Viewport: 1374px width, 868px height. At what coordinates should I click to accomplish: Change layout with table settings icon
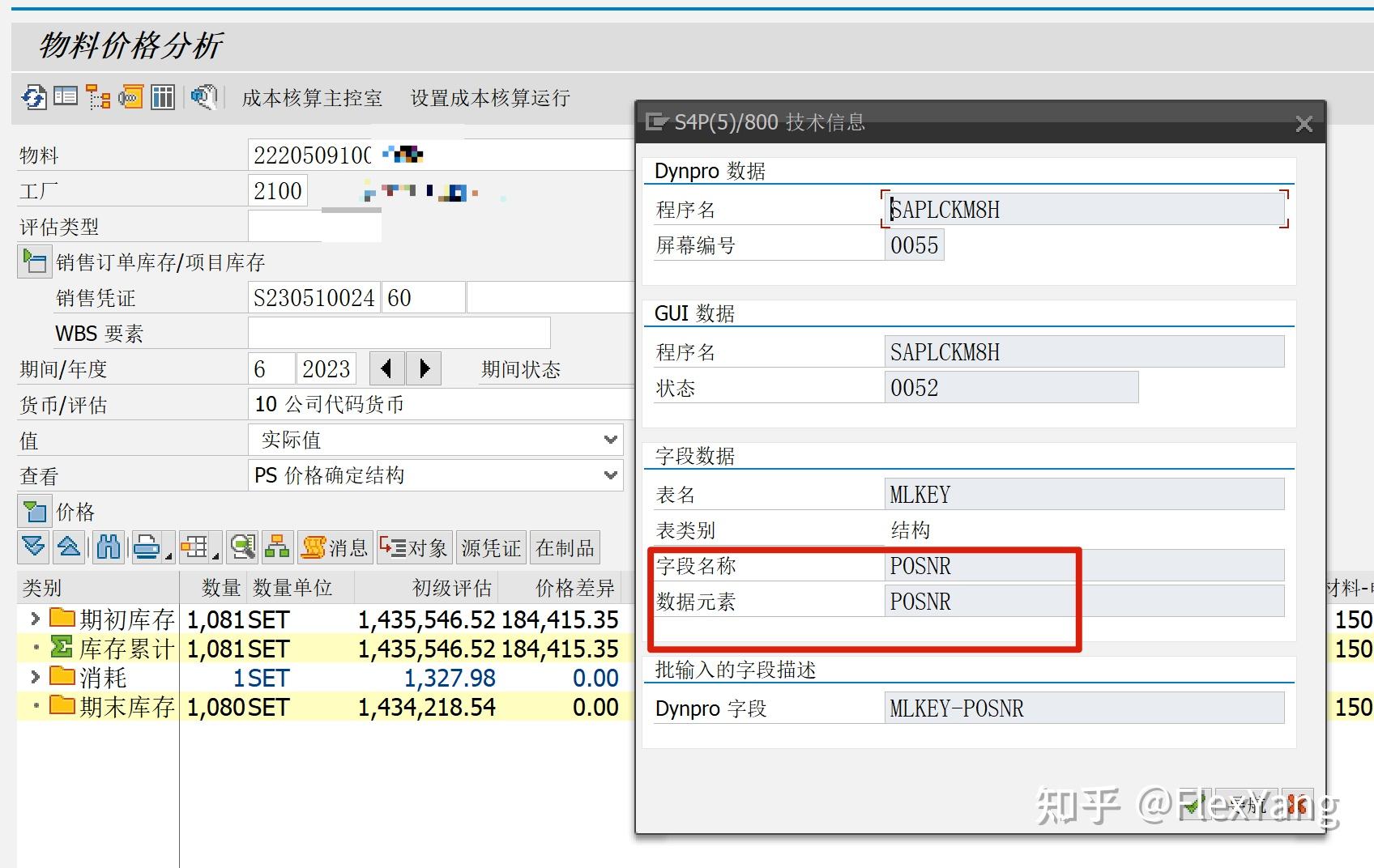(x=196, y=547)
